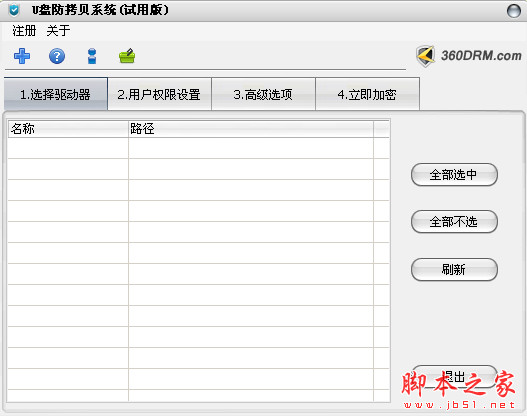Image resolution: width=527 pixels, height=416 pixels.
Task: Click the 全部选中 button
Action: (x=454, y=175)
